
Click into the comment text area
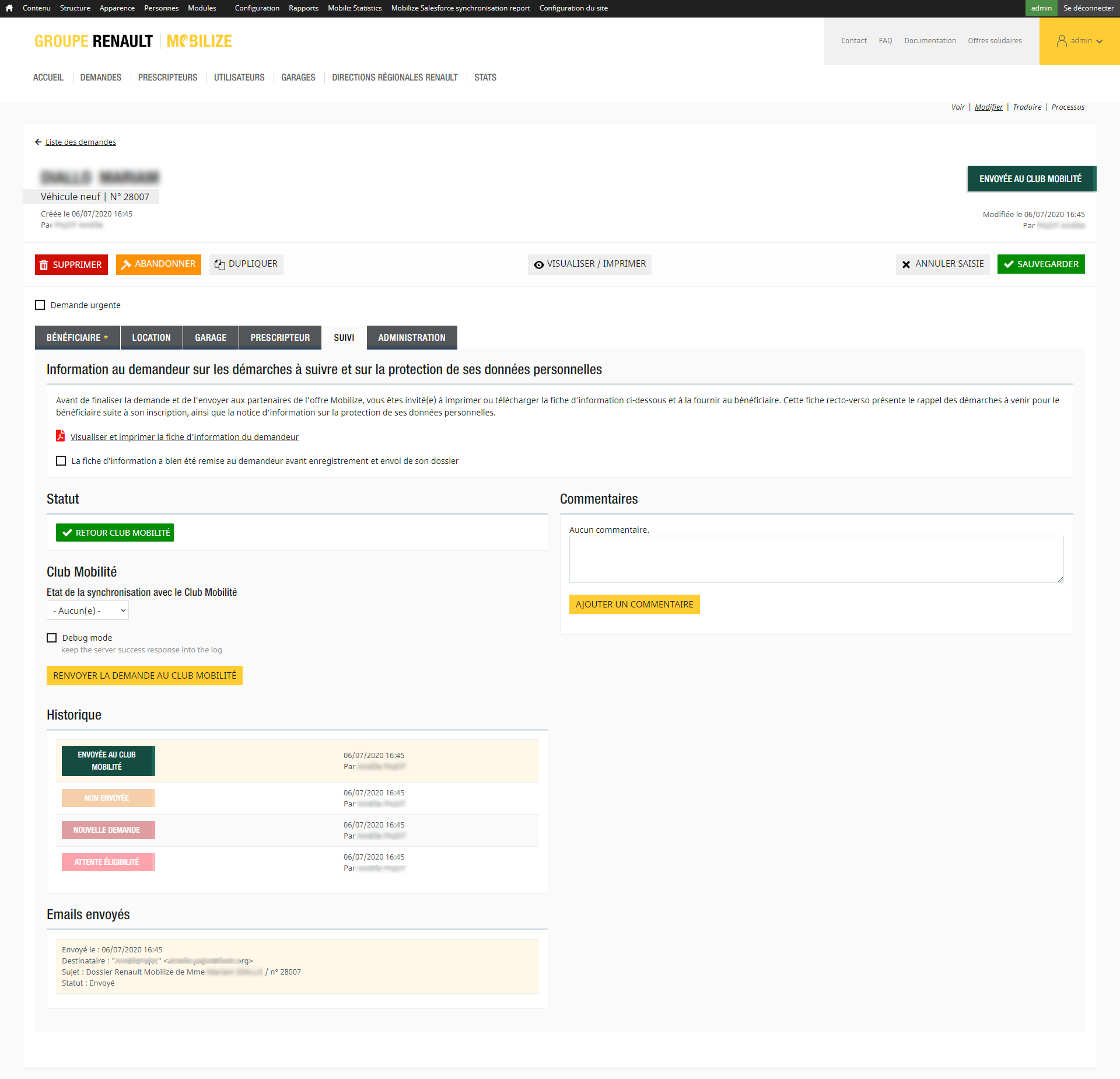pyautogui.click(x=815, y=559)
